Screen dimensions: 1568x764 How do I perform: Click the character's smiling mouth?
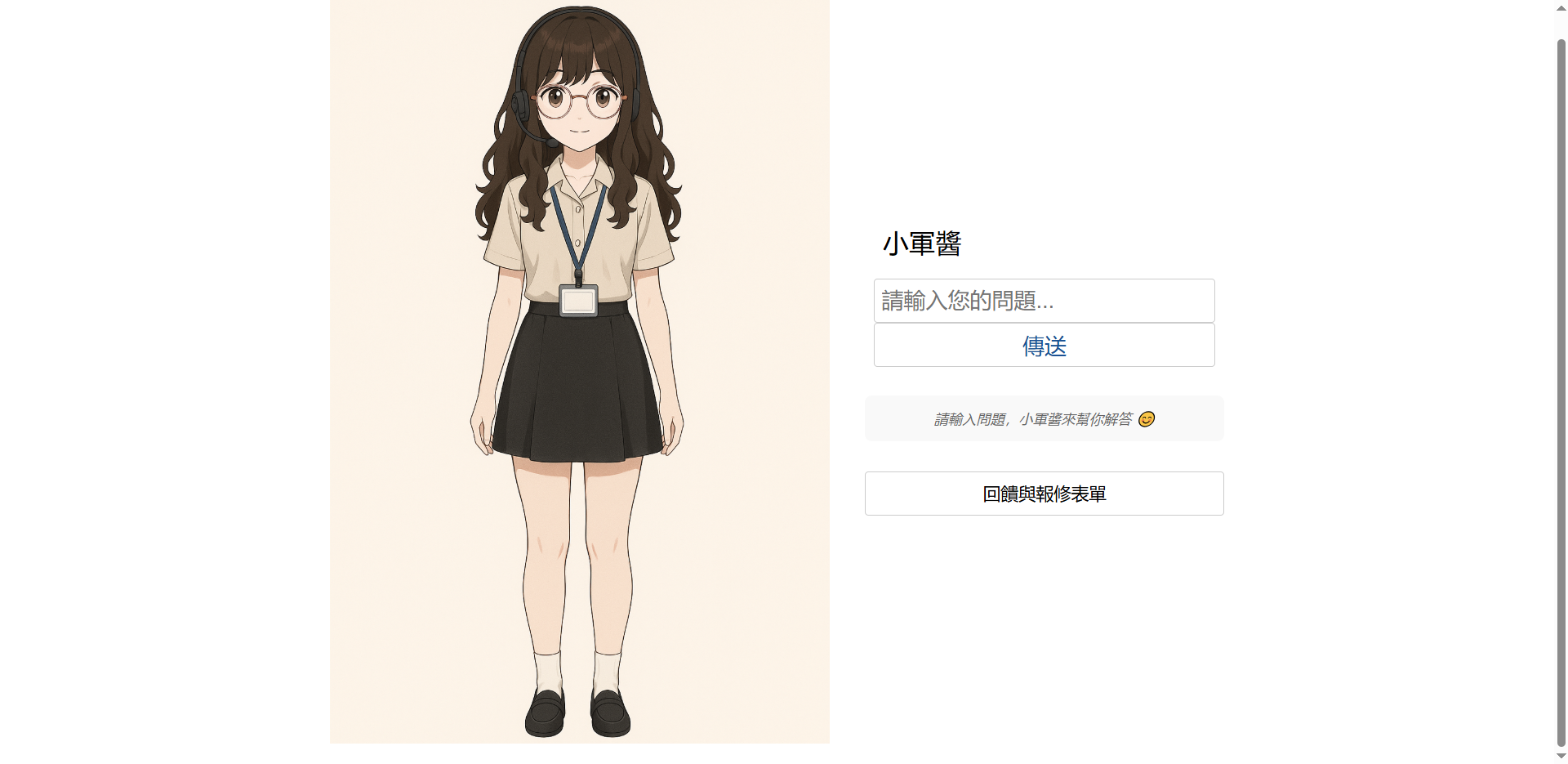click(579, 131)
